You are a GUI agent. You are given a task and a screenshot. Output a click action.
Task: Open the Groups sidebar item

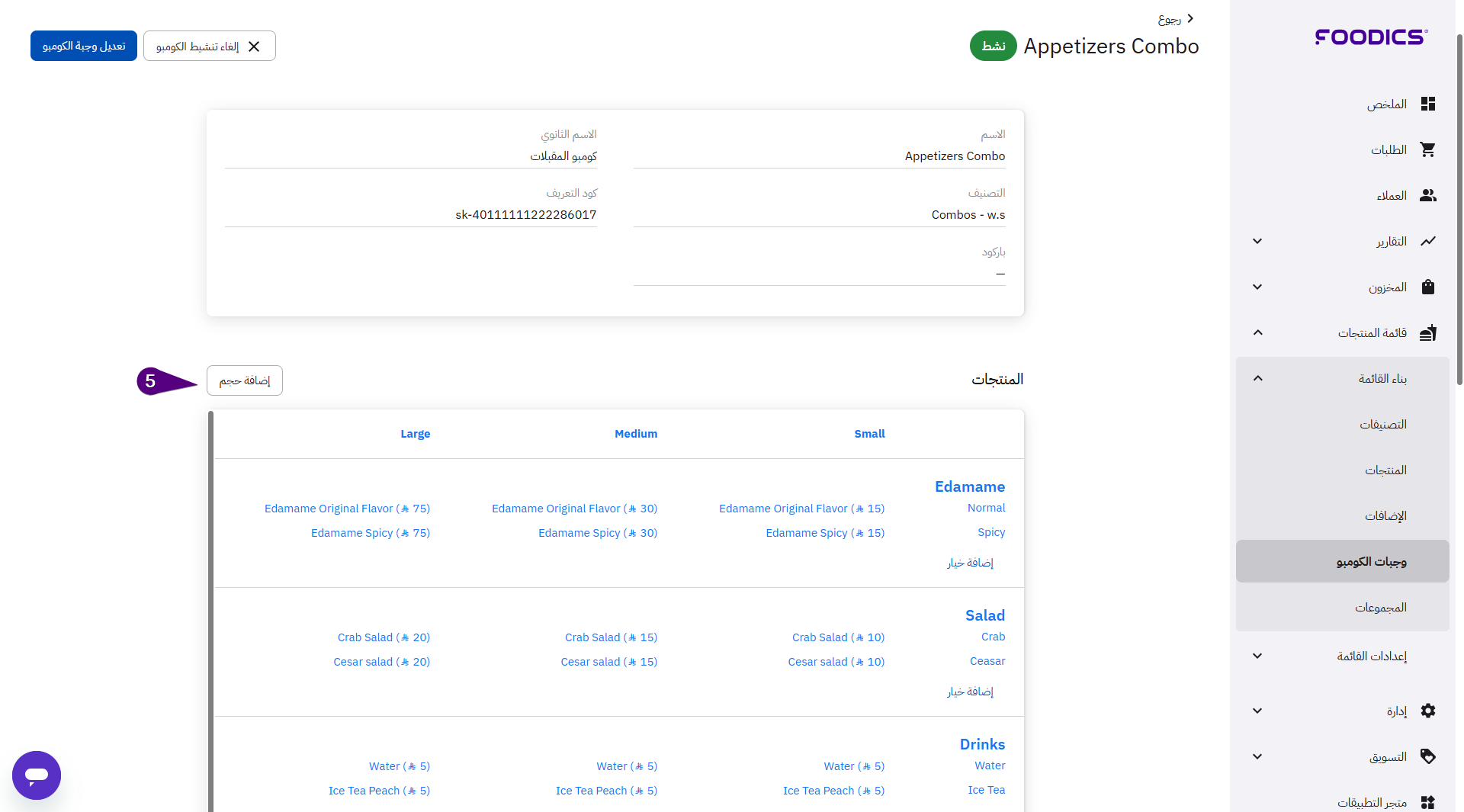[x=1380, y=608]
